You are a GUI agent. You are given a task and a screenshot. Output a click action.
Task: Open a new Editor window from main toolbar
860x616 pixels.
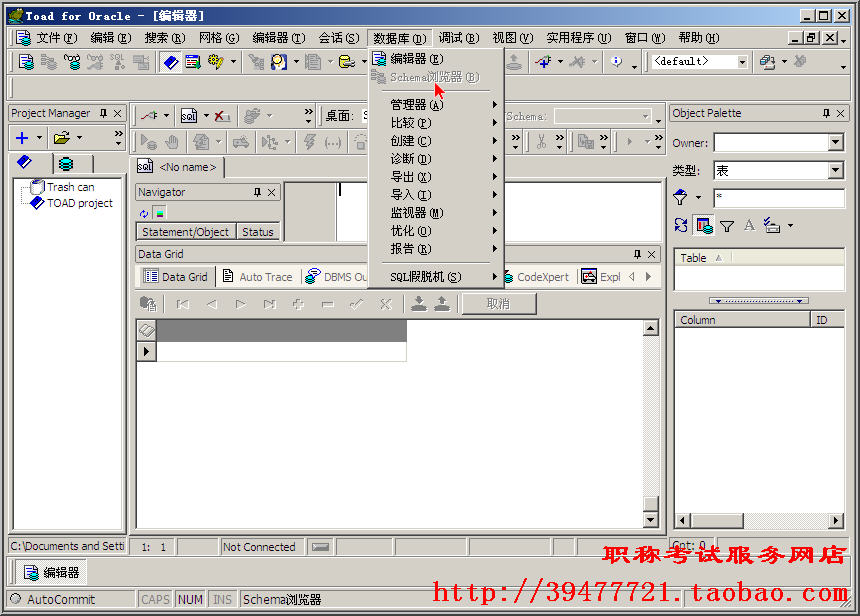[26, 62]
